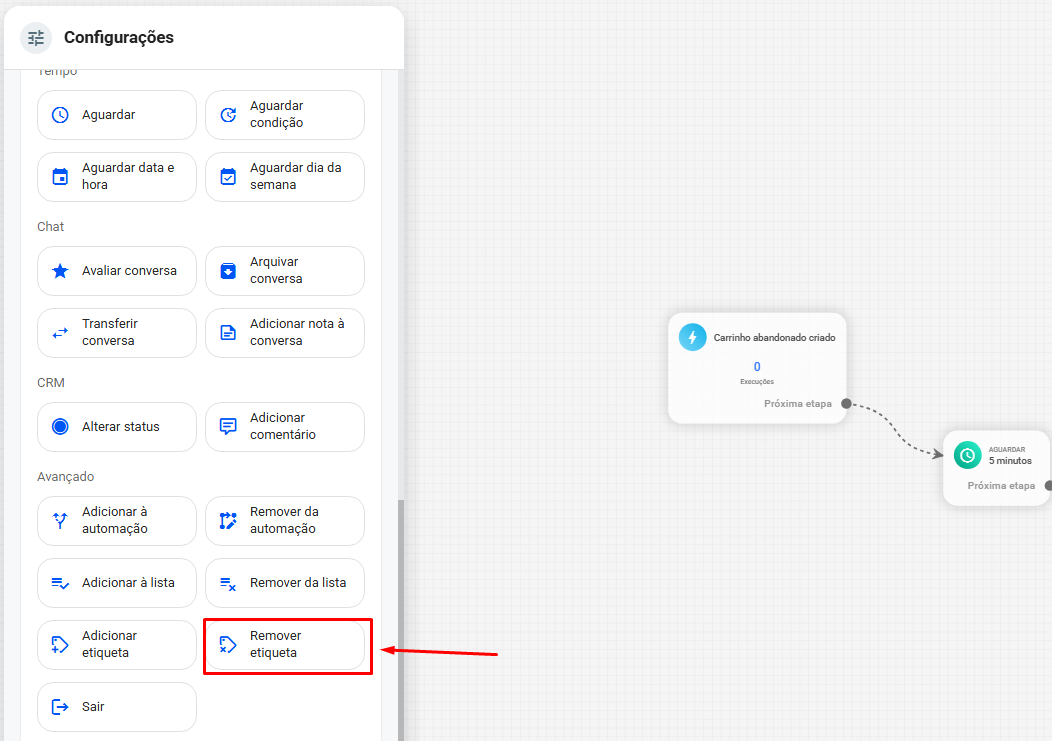Select the Sair action
1052x741 pixels.
pos(117,707)
